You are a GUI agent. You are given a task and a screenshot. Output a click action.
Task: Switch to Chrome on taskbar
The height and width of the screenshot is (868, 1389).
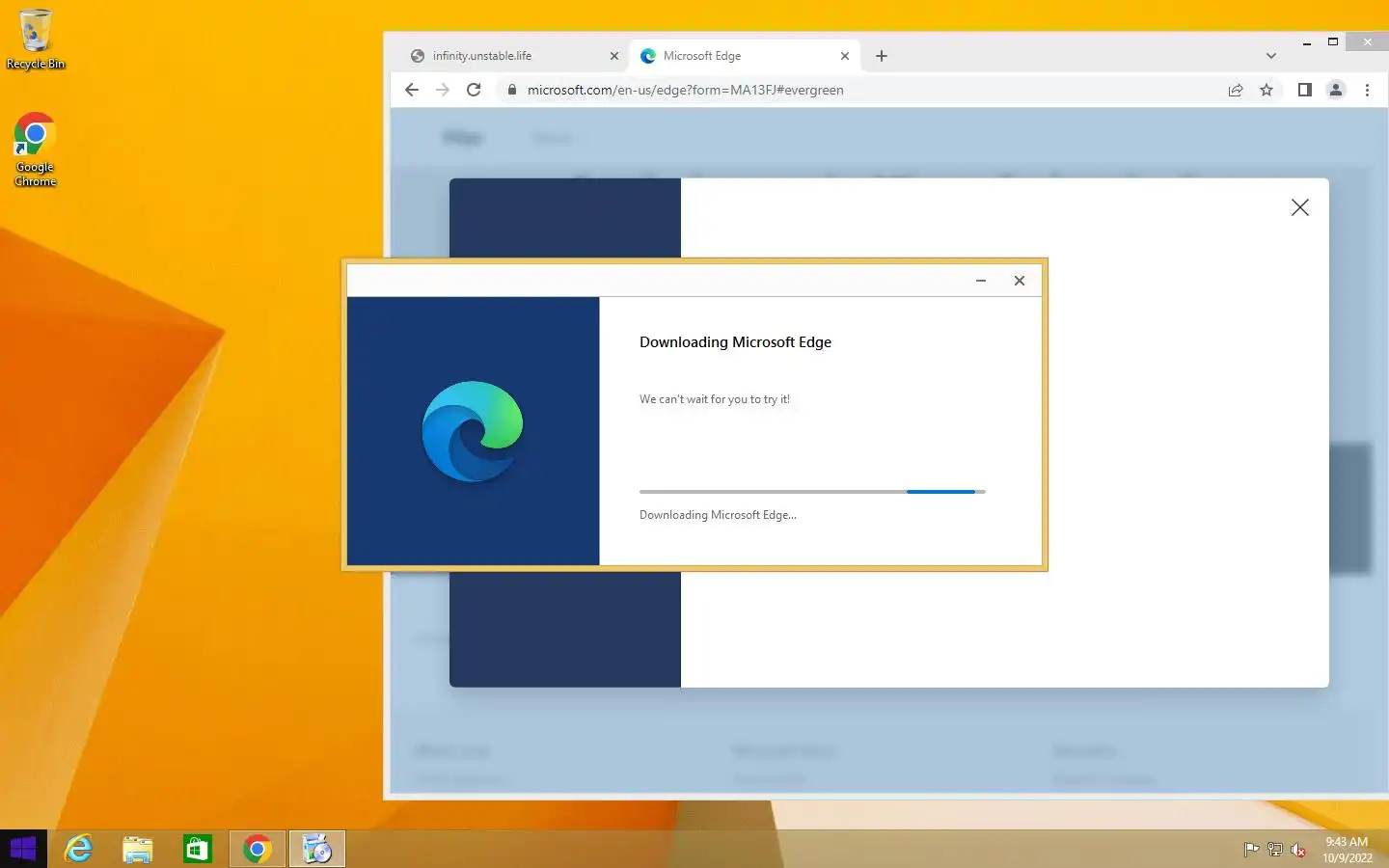click(258, 849)
